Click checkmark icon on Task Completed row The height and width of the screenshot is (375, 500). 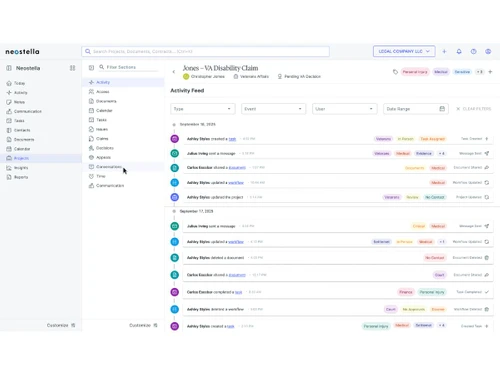tap(487, 292)
